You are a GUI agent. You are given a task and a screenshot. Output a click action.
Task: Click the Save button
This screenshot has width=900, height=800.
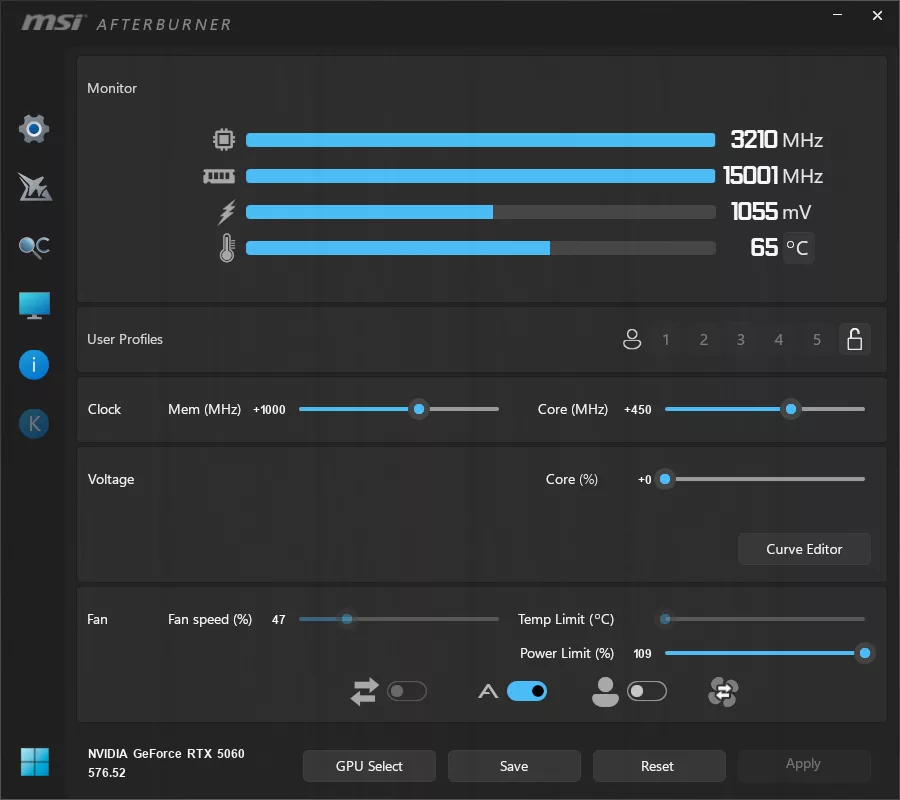514,766
